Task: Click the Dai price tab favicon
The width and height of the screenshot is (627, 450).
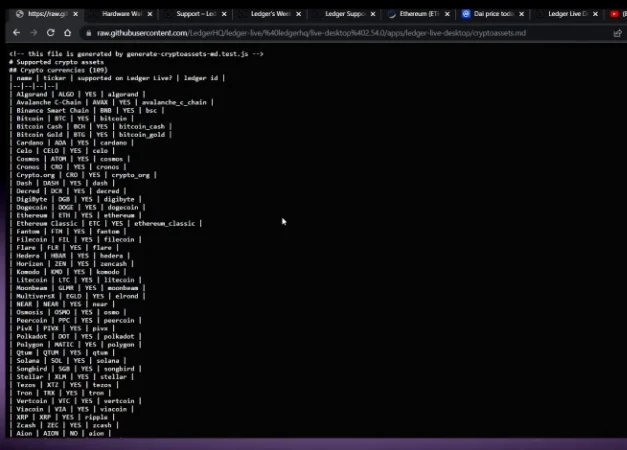Action: [466, 14]
